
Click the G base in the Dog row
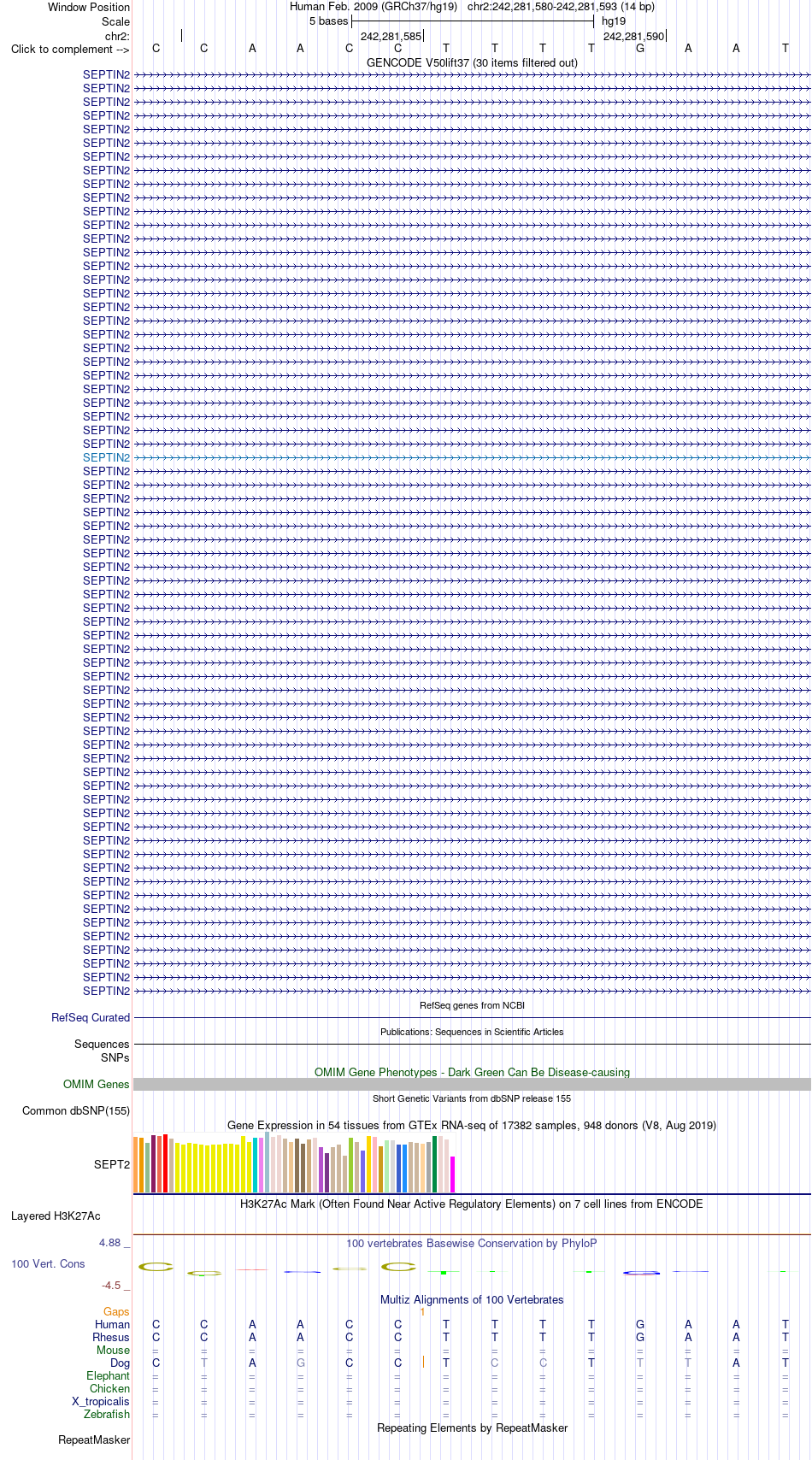300,1363
